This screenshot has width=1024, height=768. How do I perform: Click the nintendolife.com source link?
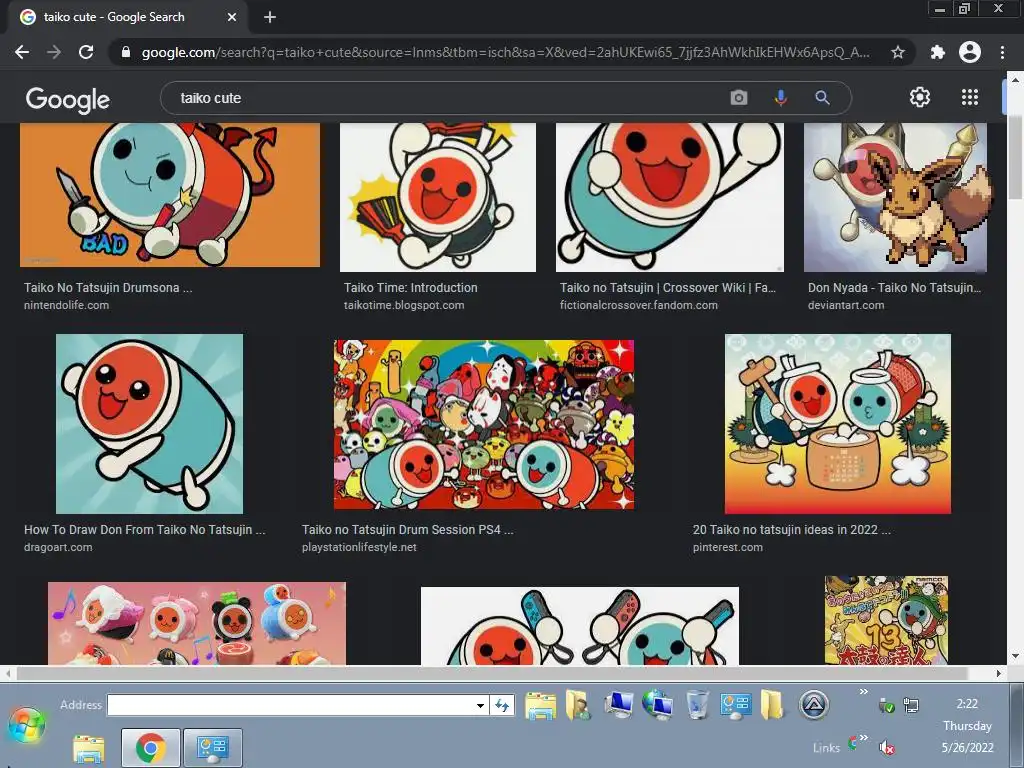tap(67, 305)
